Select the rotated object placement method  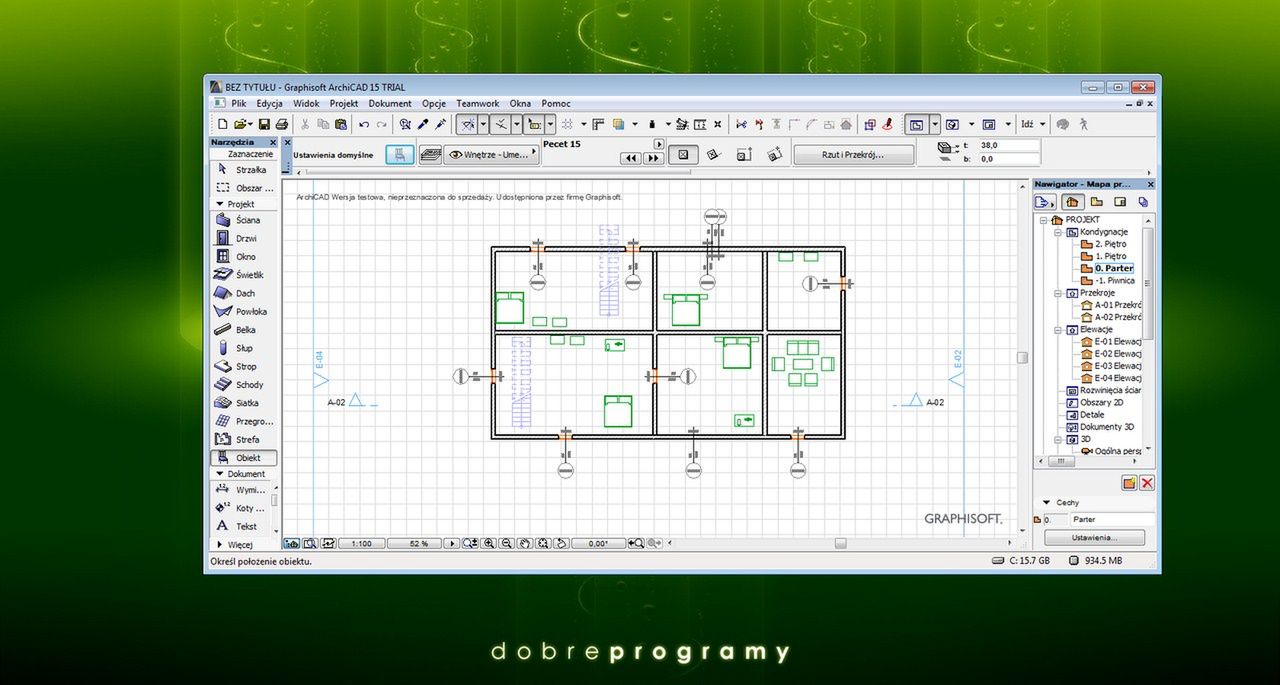713,155
